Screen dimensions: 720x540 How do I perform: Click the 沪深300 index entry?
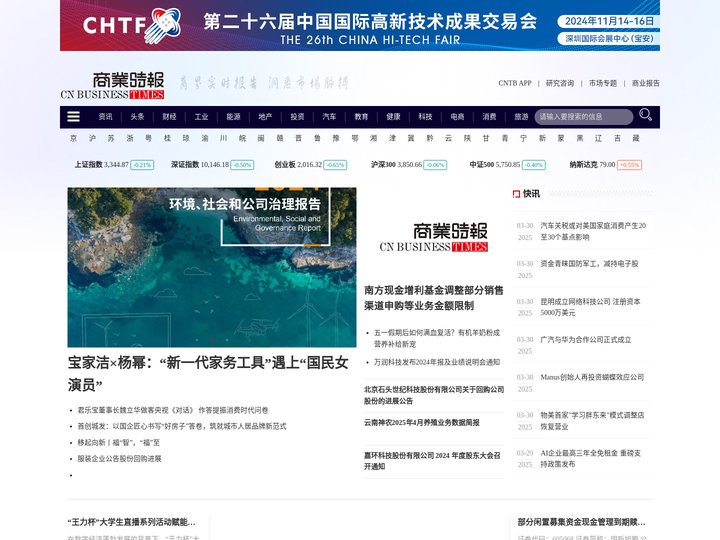click(x=409, y=164)
